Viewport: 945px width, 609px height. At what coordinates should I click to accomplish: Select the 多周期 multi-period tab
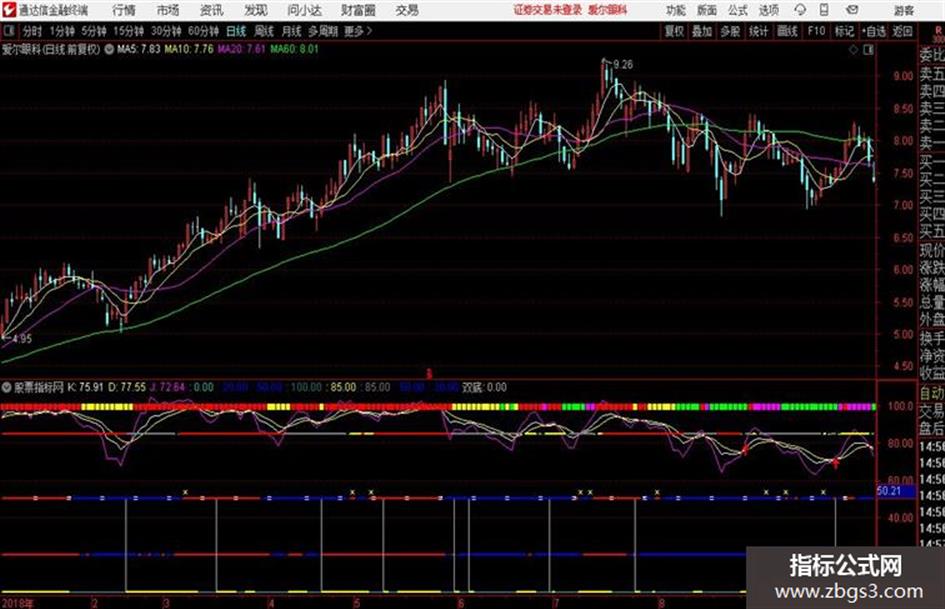tap(323, 31)
